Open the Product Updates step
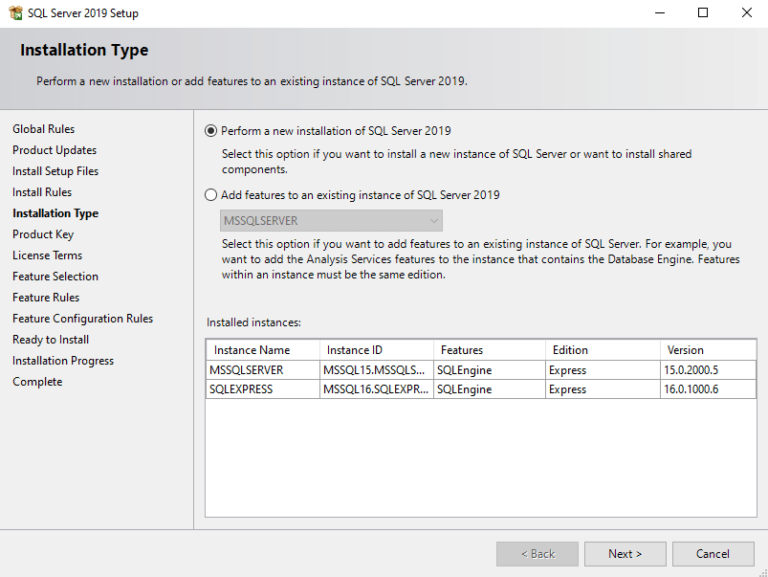This screenshot has width=768, height=577. (54, 150)
